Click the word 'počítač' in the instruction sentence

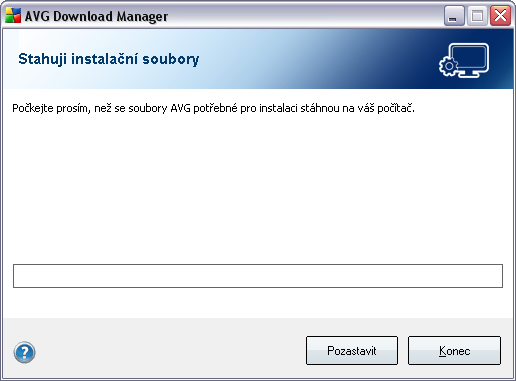(396, 108)
